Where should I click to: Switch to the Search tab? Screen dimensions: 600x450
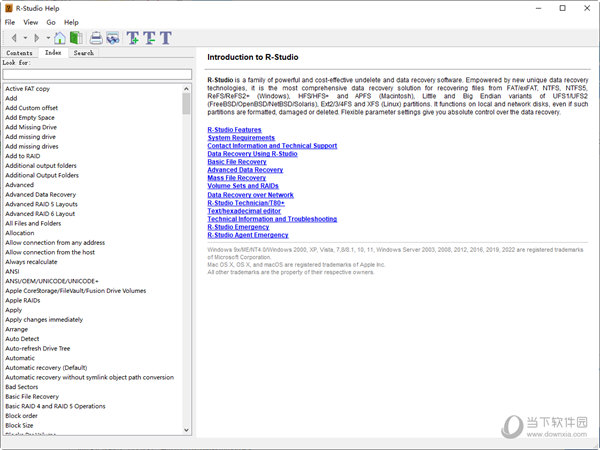pos(83,53)
